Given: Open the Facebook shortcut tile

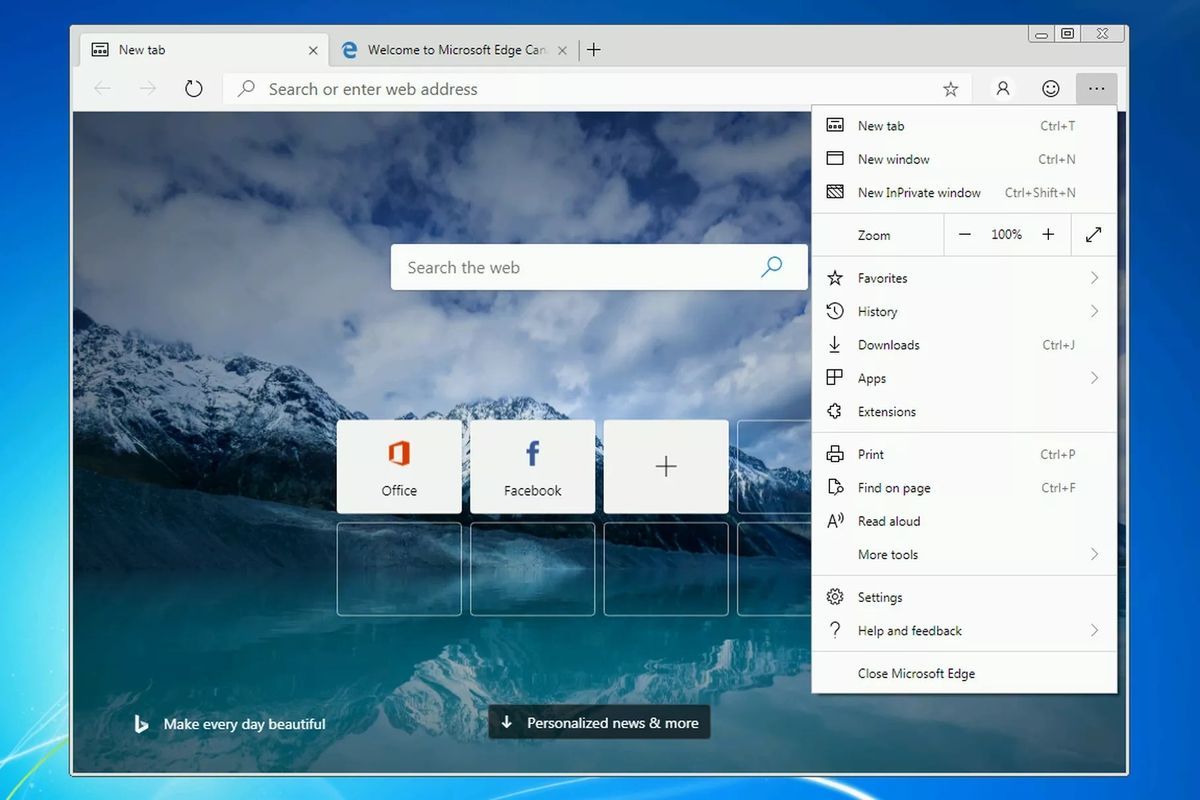Looking at the screenshot, I should pos(532,466).
